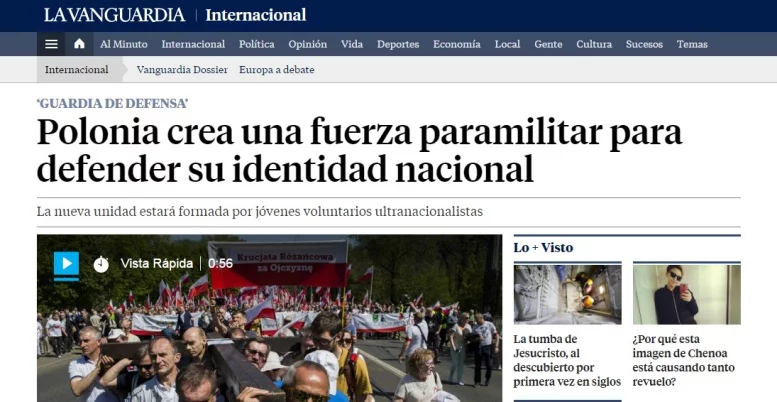Viewport: 777px width, 402px height.
Task: Go to the home page icon
Action: [x=80, y=44]
